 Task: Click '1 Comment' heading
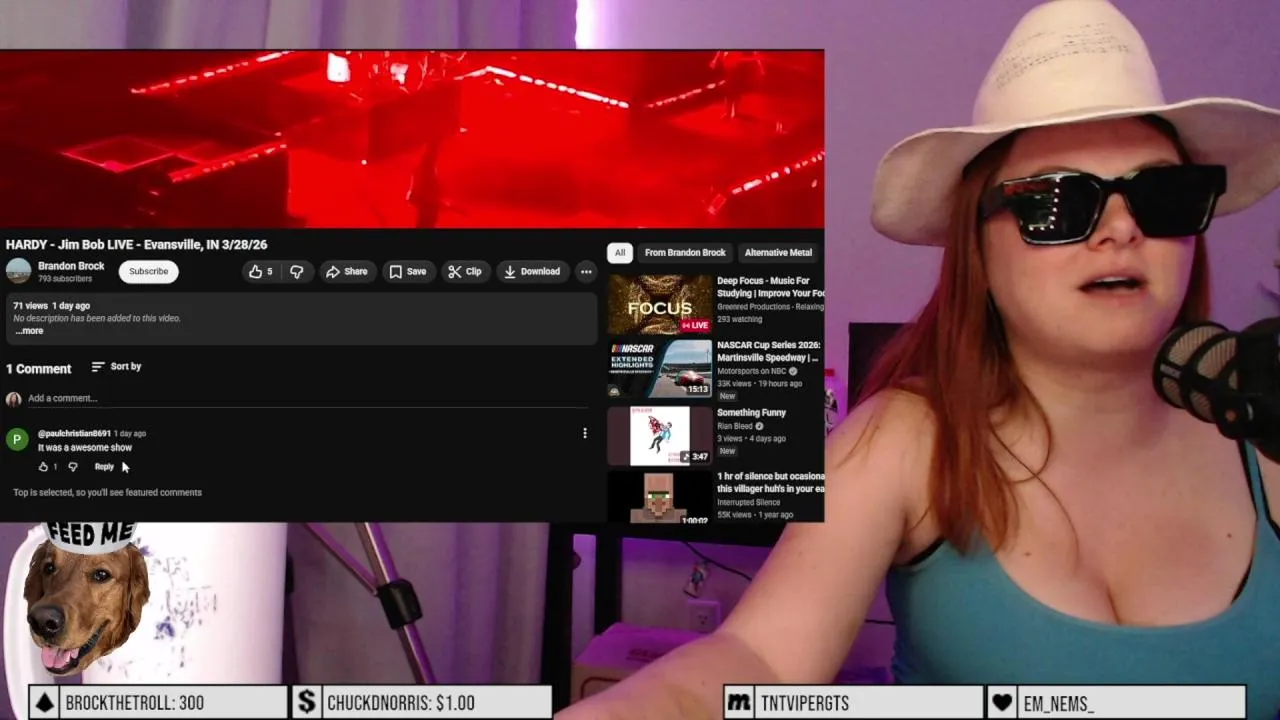click(x=39, y=369)
